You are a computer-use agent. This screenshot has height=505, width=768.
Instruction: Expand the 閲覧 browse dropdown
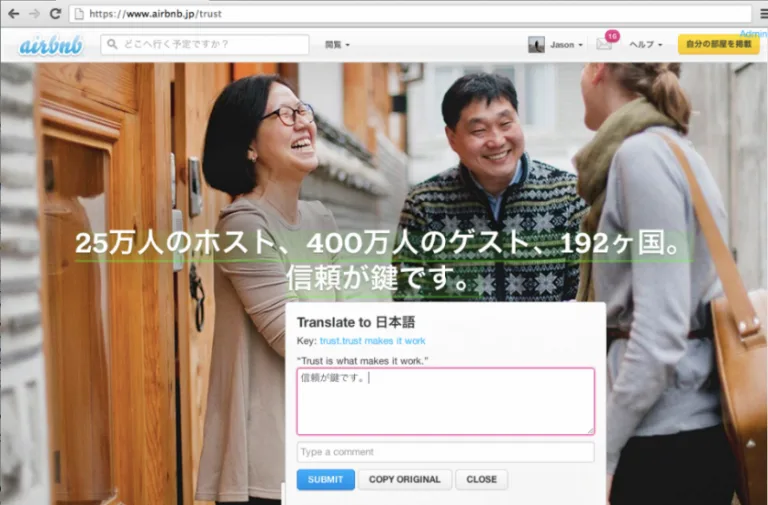click(337, 45)
